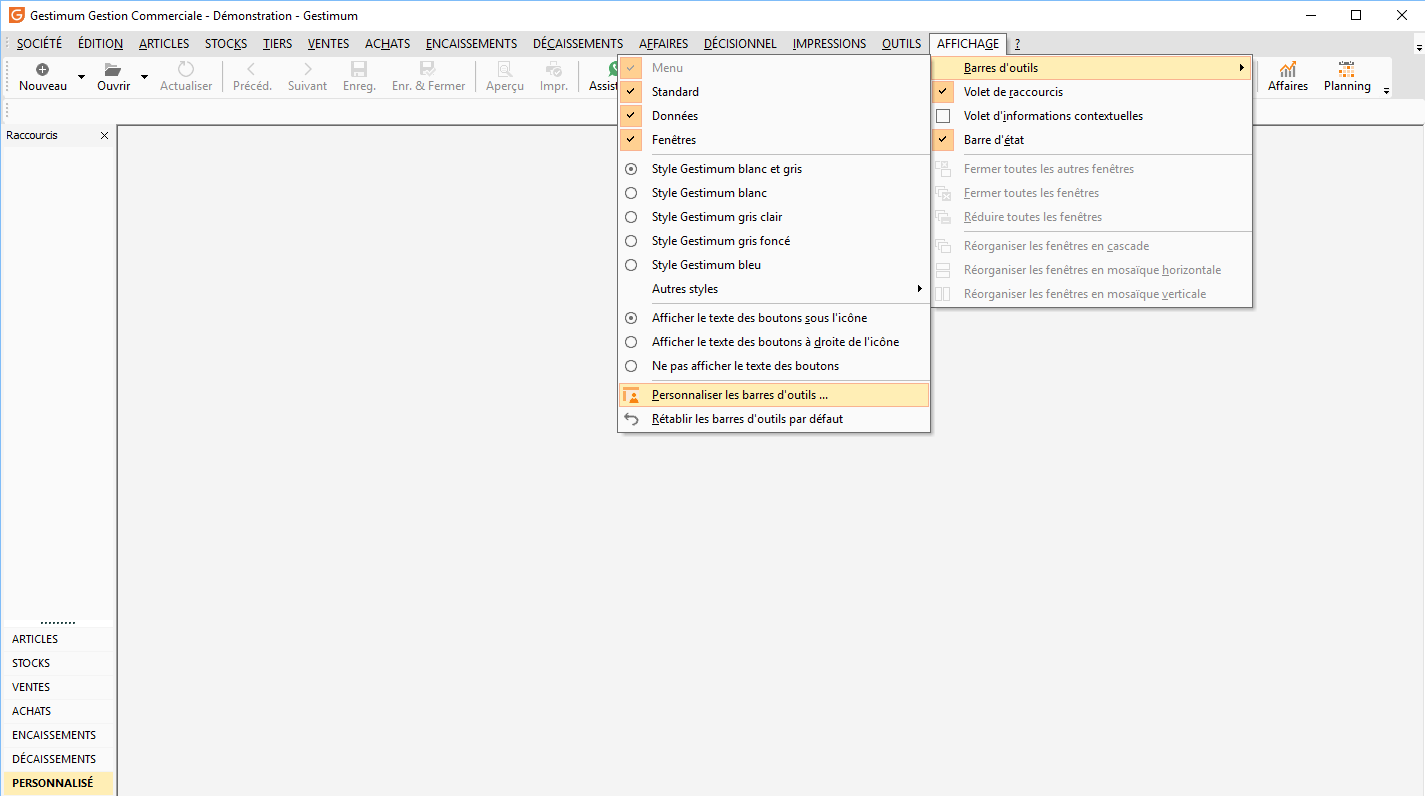
Task: Open ACHATS shortcut group in sidebar
Action: point(58,711)
